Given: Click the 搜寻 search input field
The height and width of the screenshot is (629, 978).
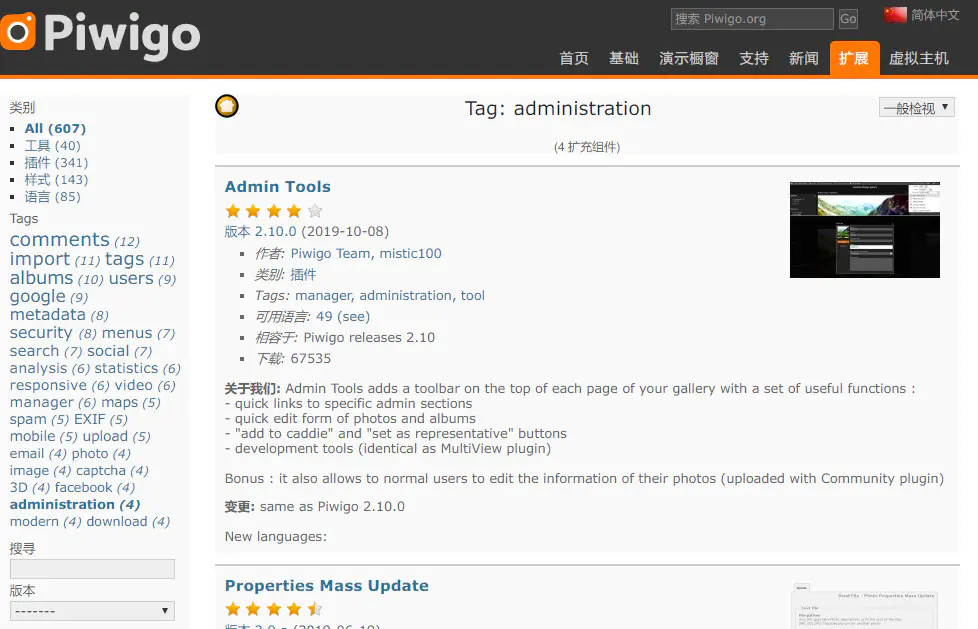Looking at the screenshot, I should pyautogui.click(x=92, y=568).
